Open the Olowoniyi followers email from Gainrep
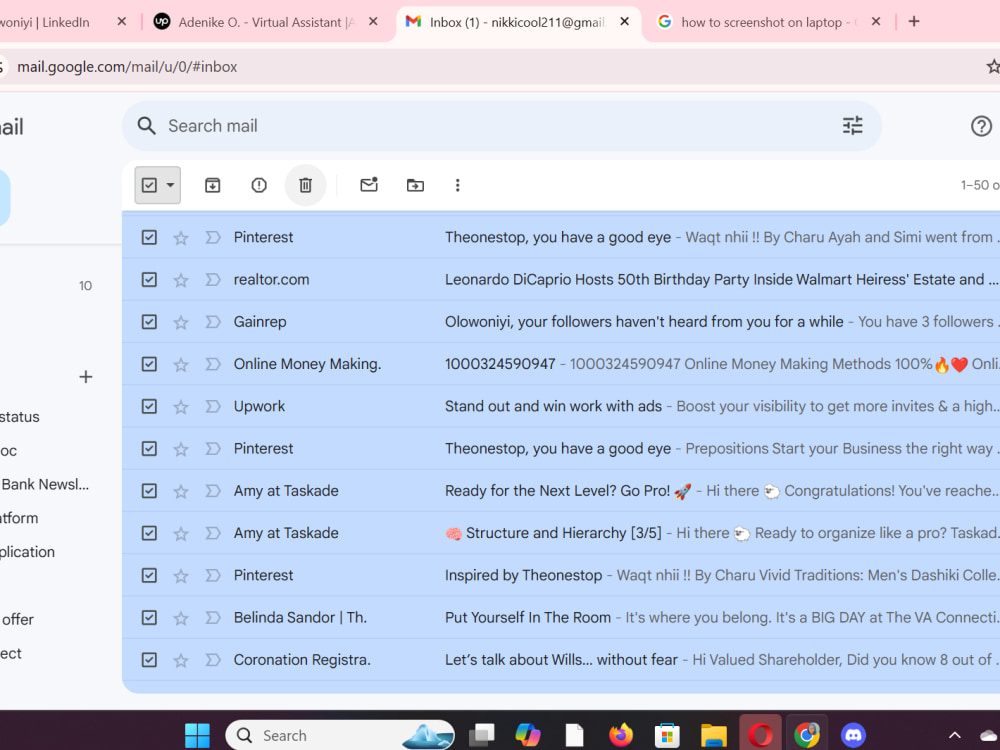This screenshot has height=750, width=1000. click(x=561, y=321)
